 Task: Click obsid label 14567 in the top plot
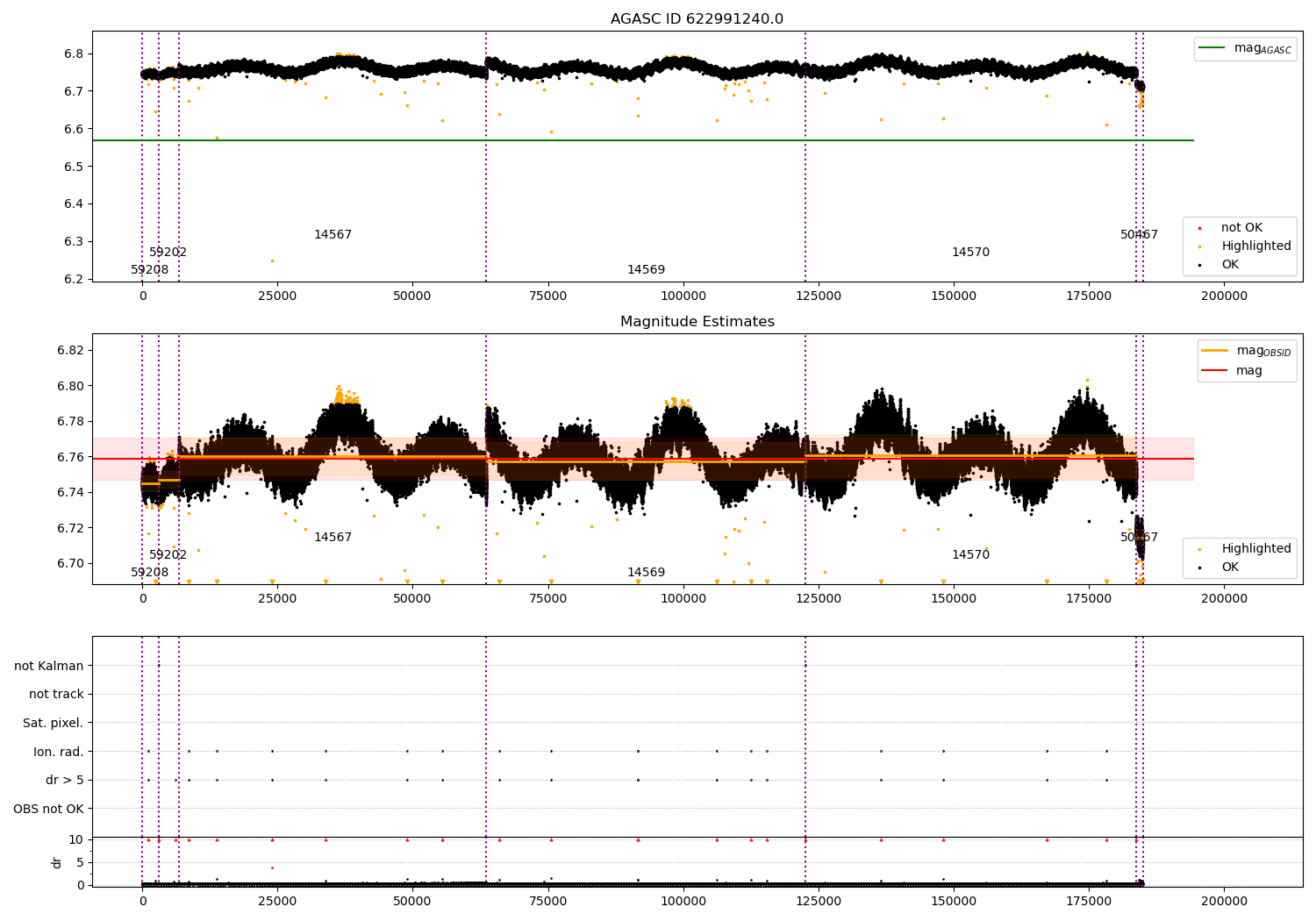[x=333, y=235]
